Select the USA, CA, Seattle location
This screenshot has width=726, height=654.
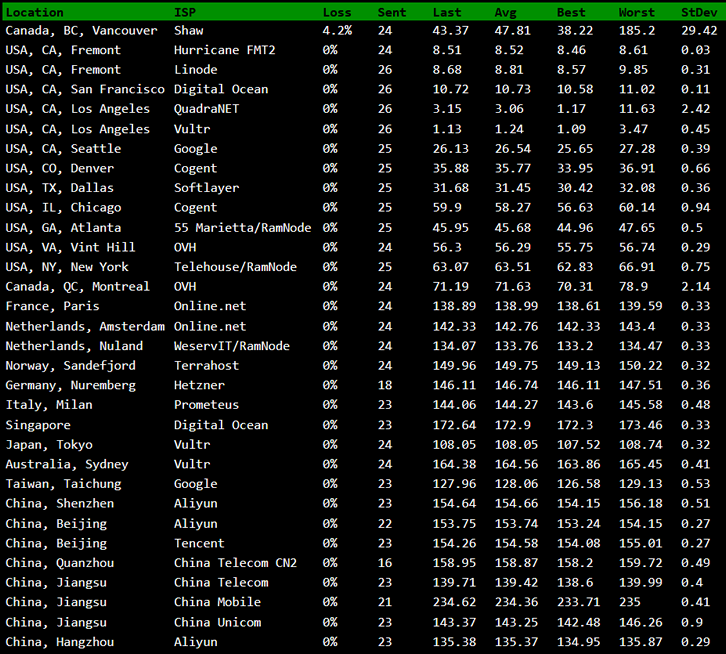click(x=63, y=149)
